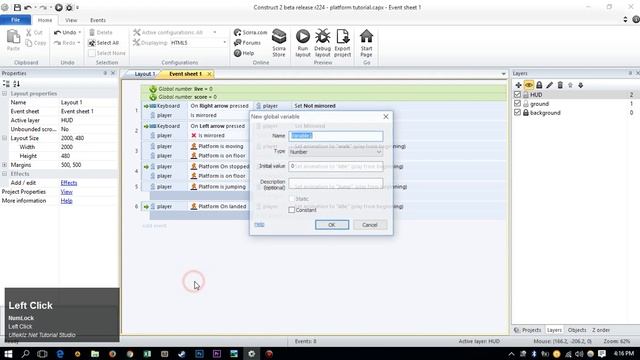Click the move layer down arrow icon
This screenshot has width=640, height=360.
580,85
